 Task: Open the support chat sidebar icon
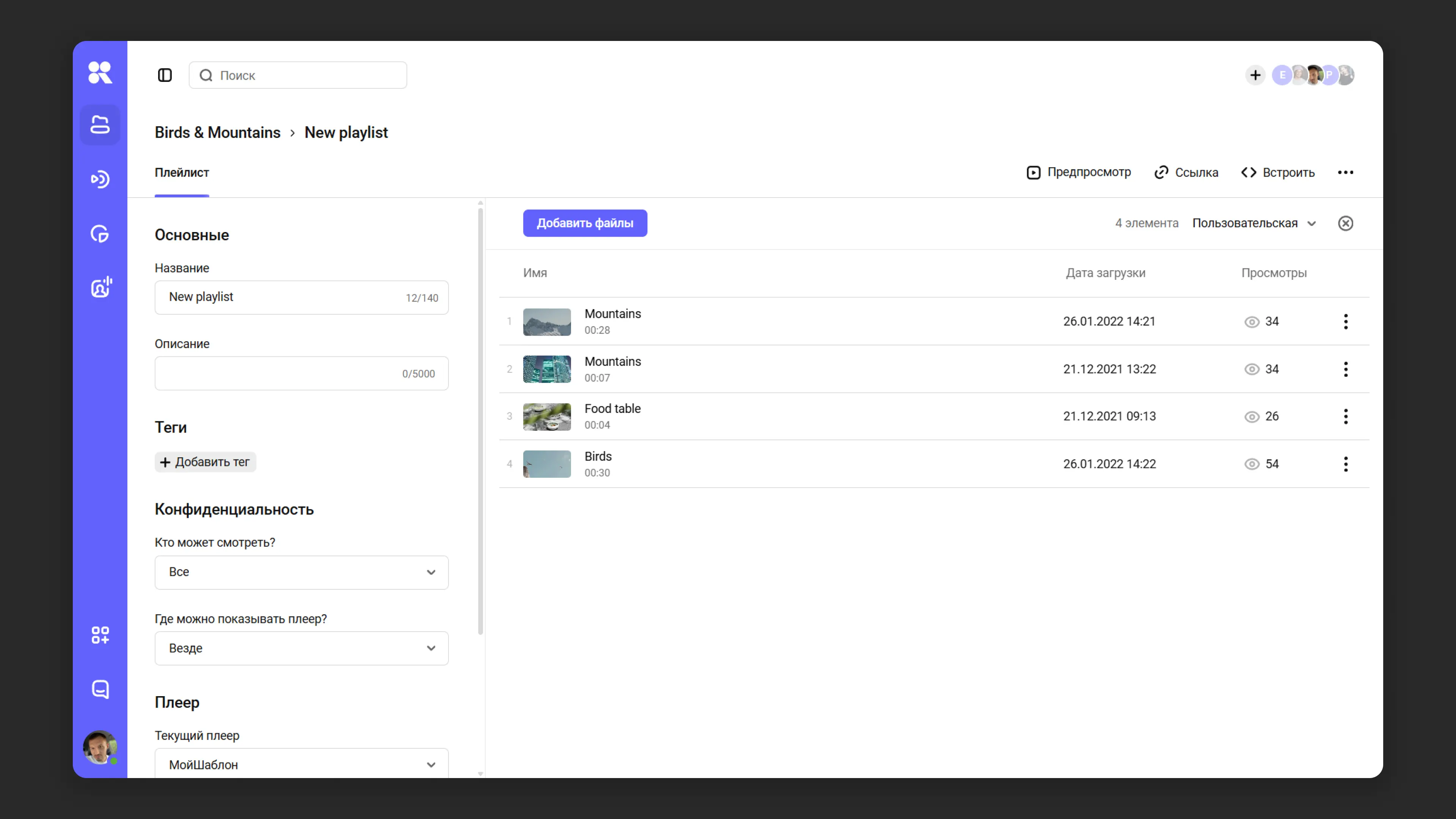coord(100,689)
